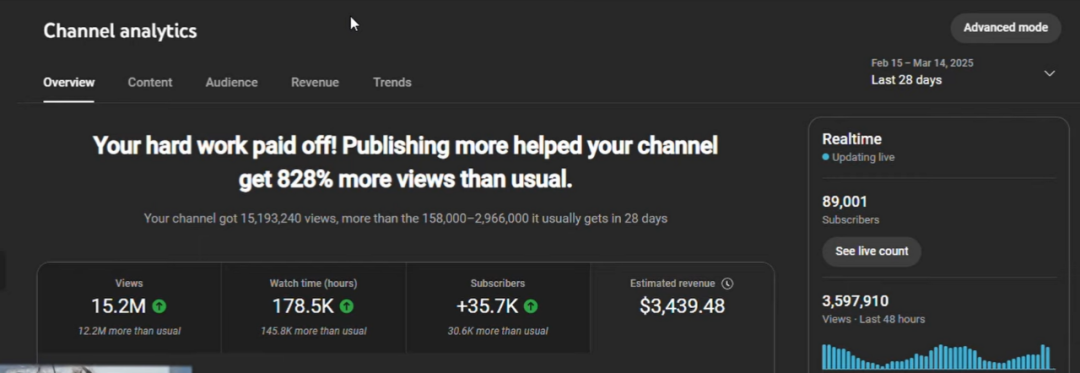
Task: Click the blue Updating live dot indicator
Action: click(825, 157)
